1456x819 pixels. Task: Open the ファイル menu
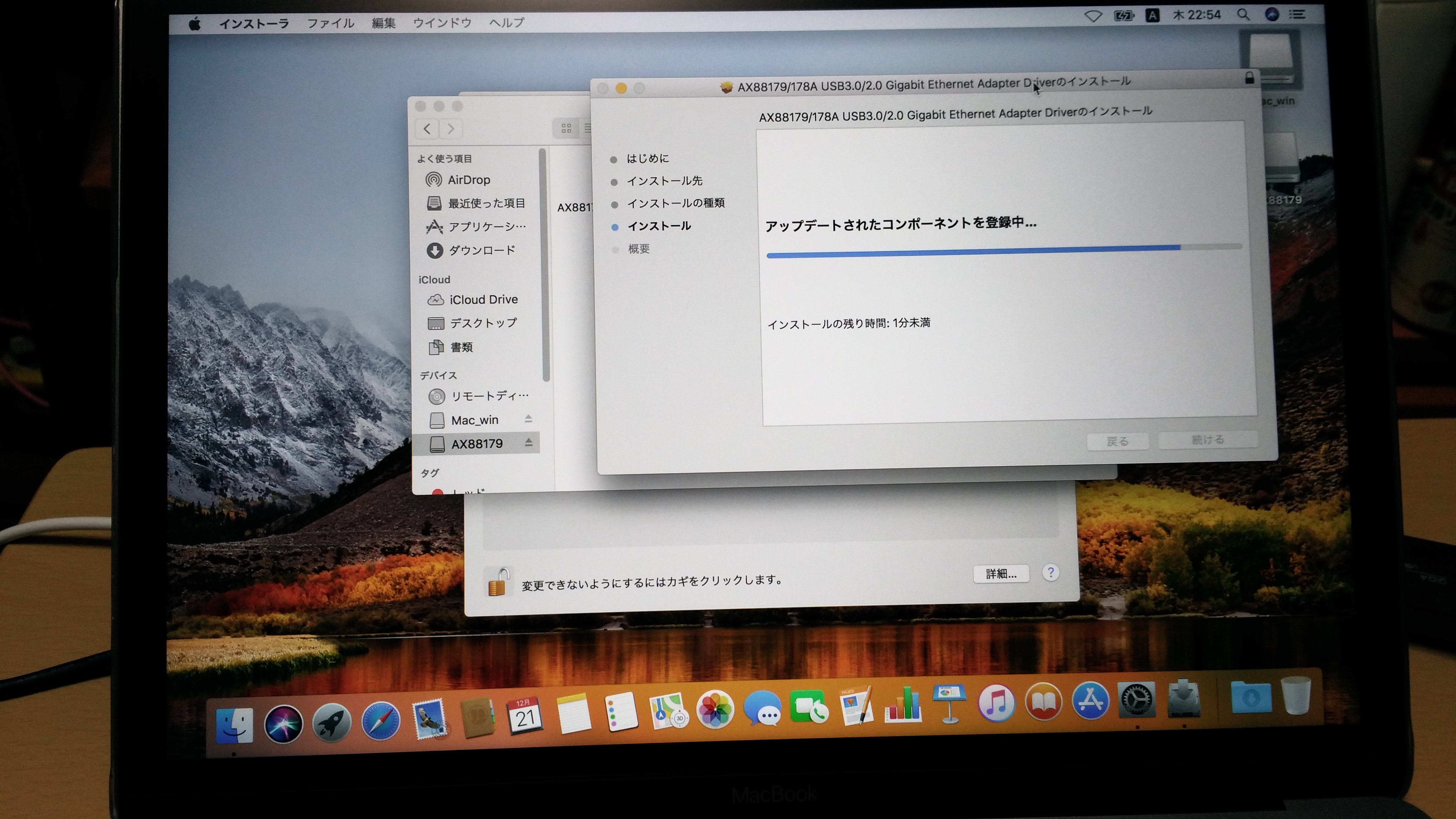coord(330,23)
